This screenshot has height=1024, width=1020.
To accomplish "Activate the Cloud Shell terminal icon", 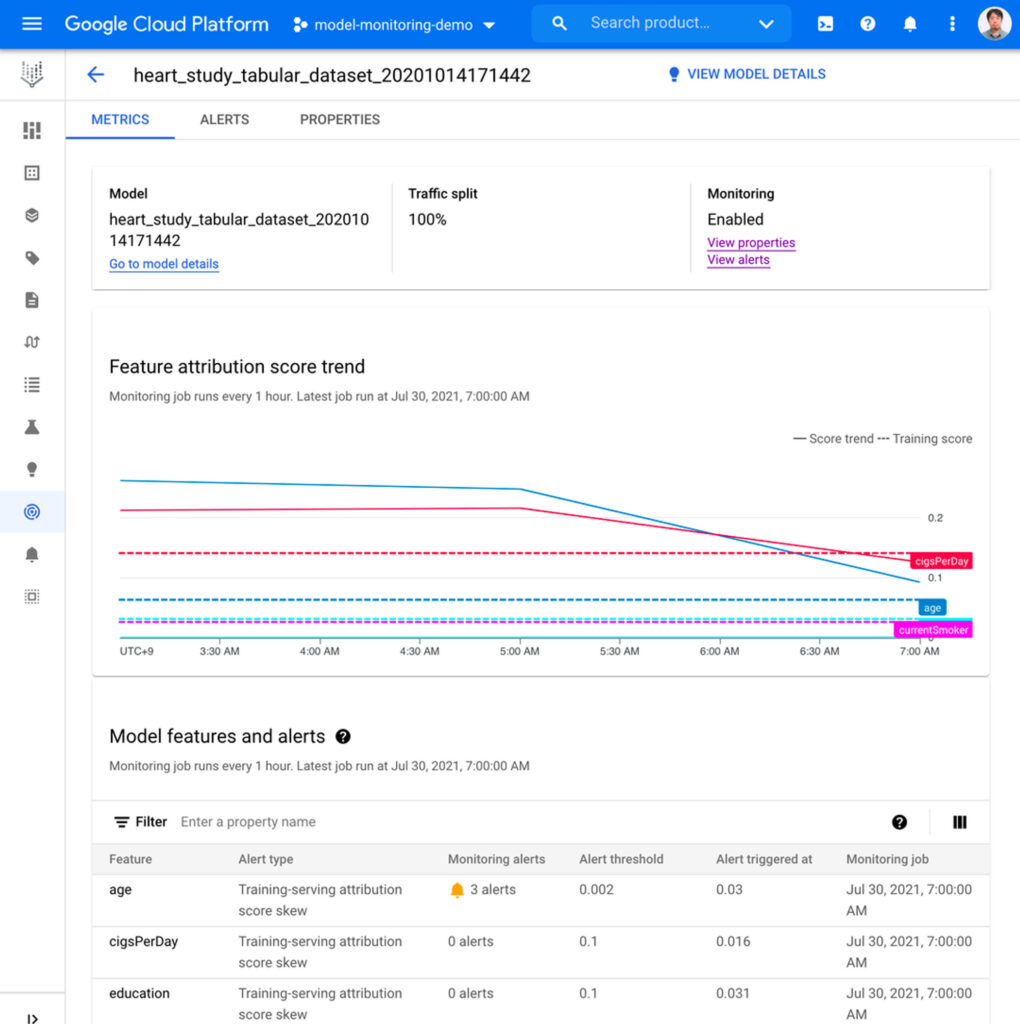I will 824,23.
